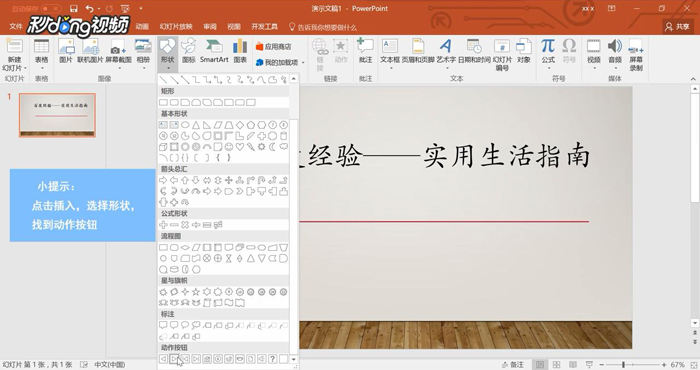Click the Tell Me search box

pos(323,27)
